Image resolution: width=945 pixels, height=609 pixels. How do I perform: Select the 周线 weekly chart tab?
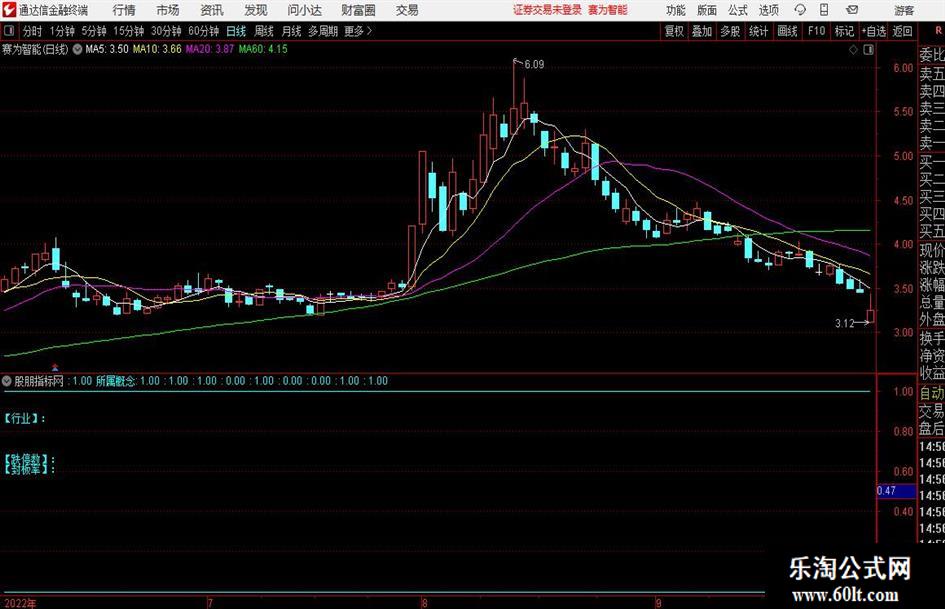pyautogui.click(x=263, y=31)
